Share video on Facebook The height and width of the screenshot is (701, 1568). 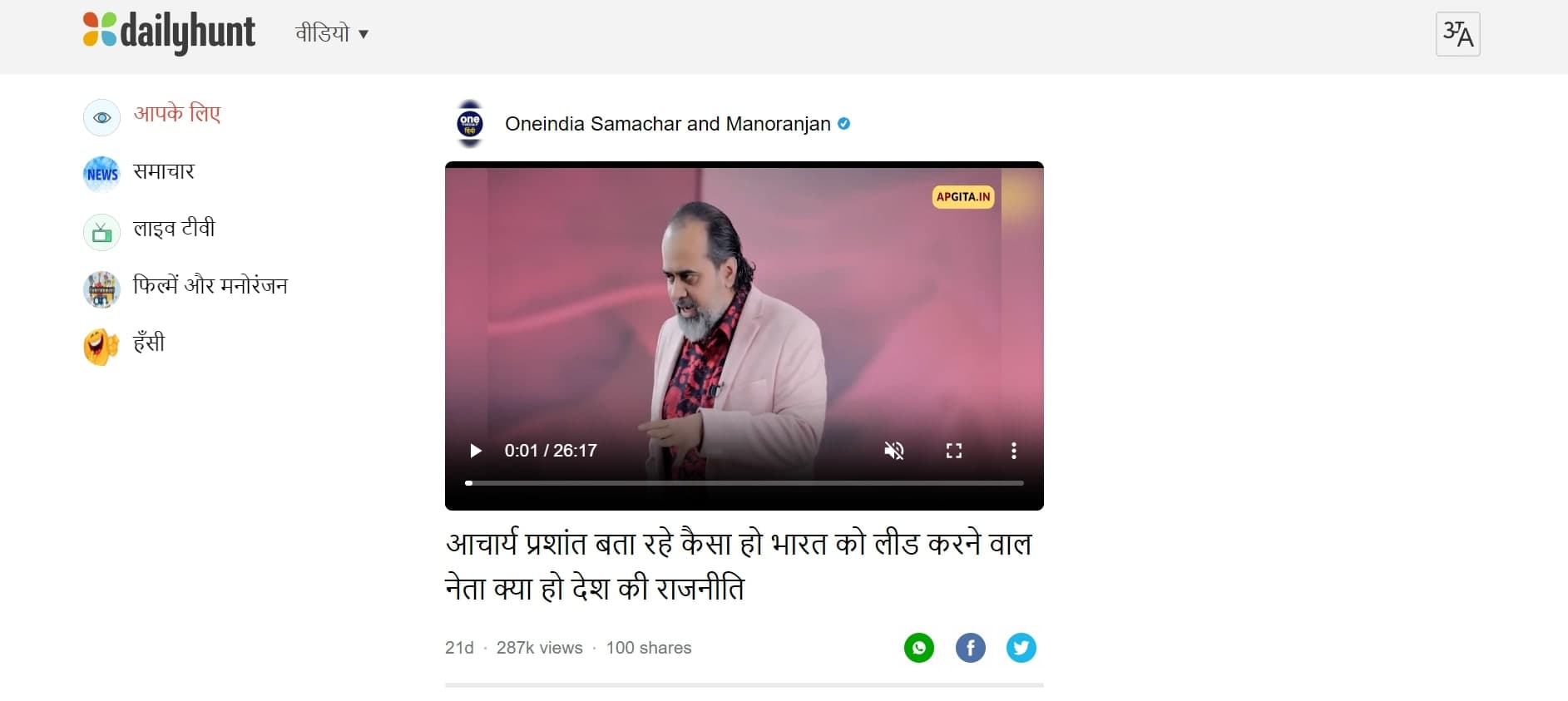(x=970, y=648)
